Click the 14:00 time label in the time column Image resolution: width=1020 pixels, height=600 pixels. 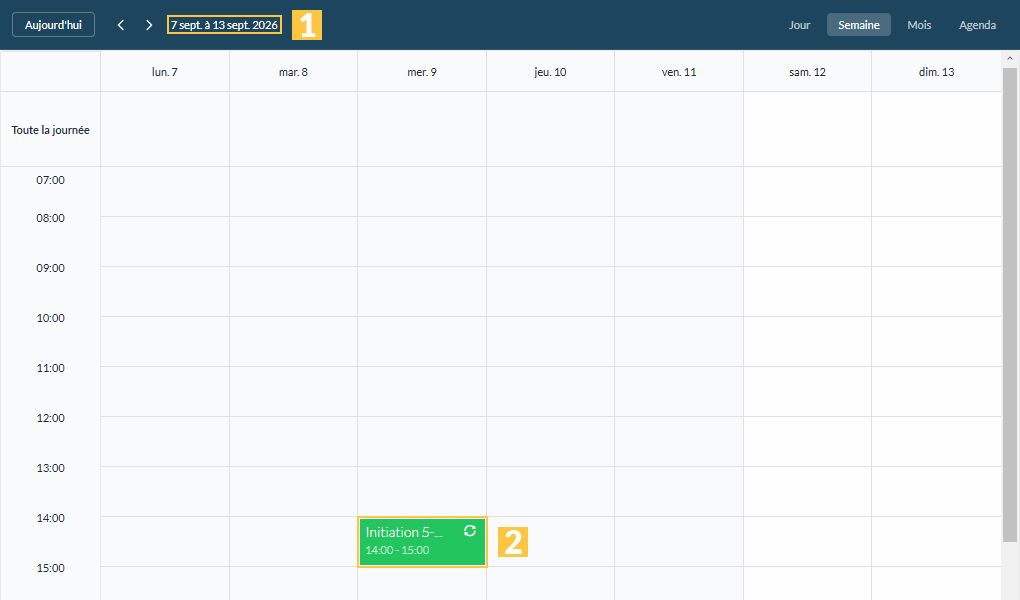(51, 518)
